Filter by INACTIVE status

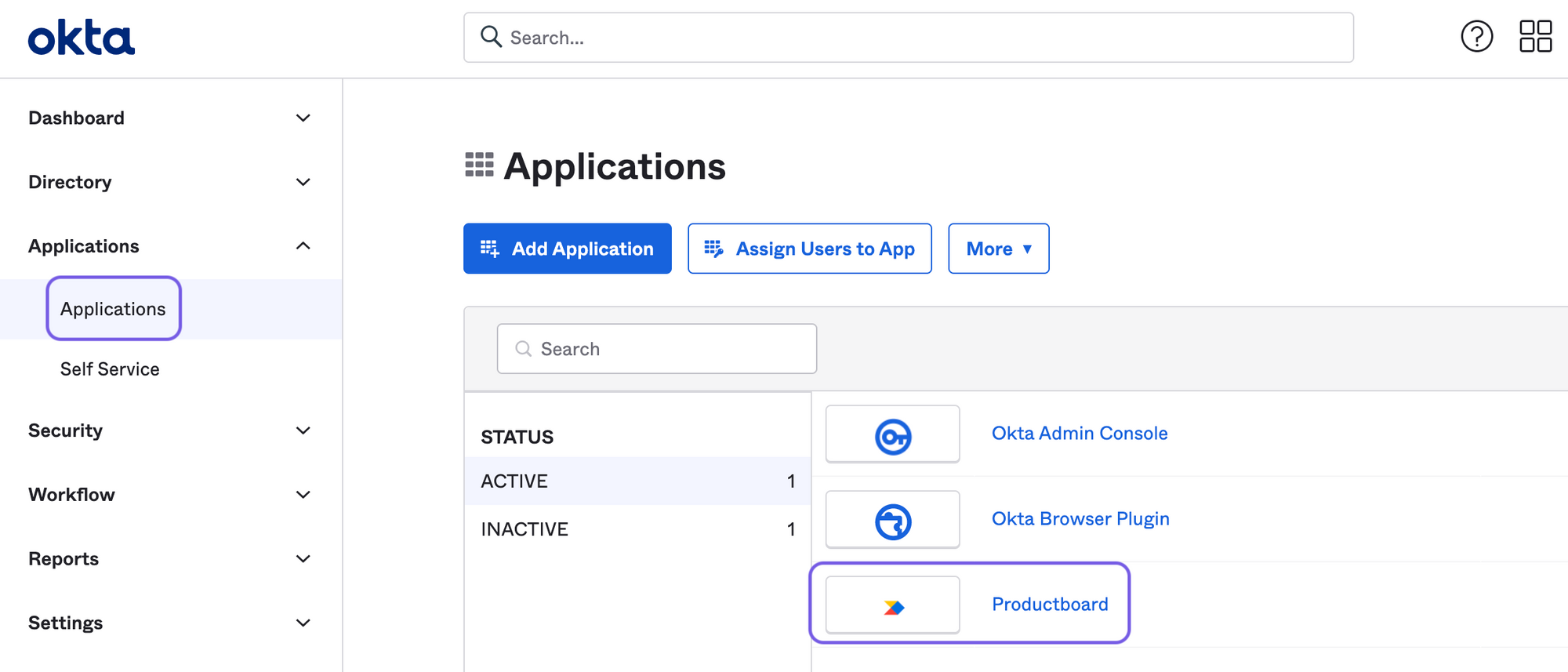click(637, 529)
